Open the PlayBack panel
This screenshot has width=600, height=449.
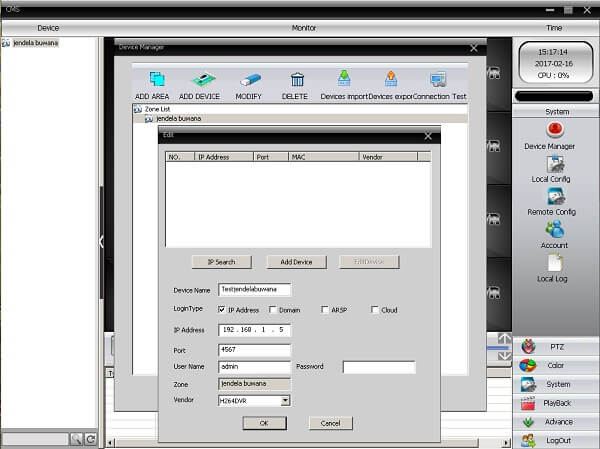(555, 403)
